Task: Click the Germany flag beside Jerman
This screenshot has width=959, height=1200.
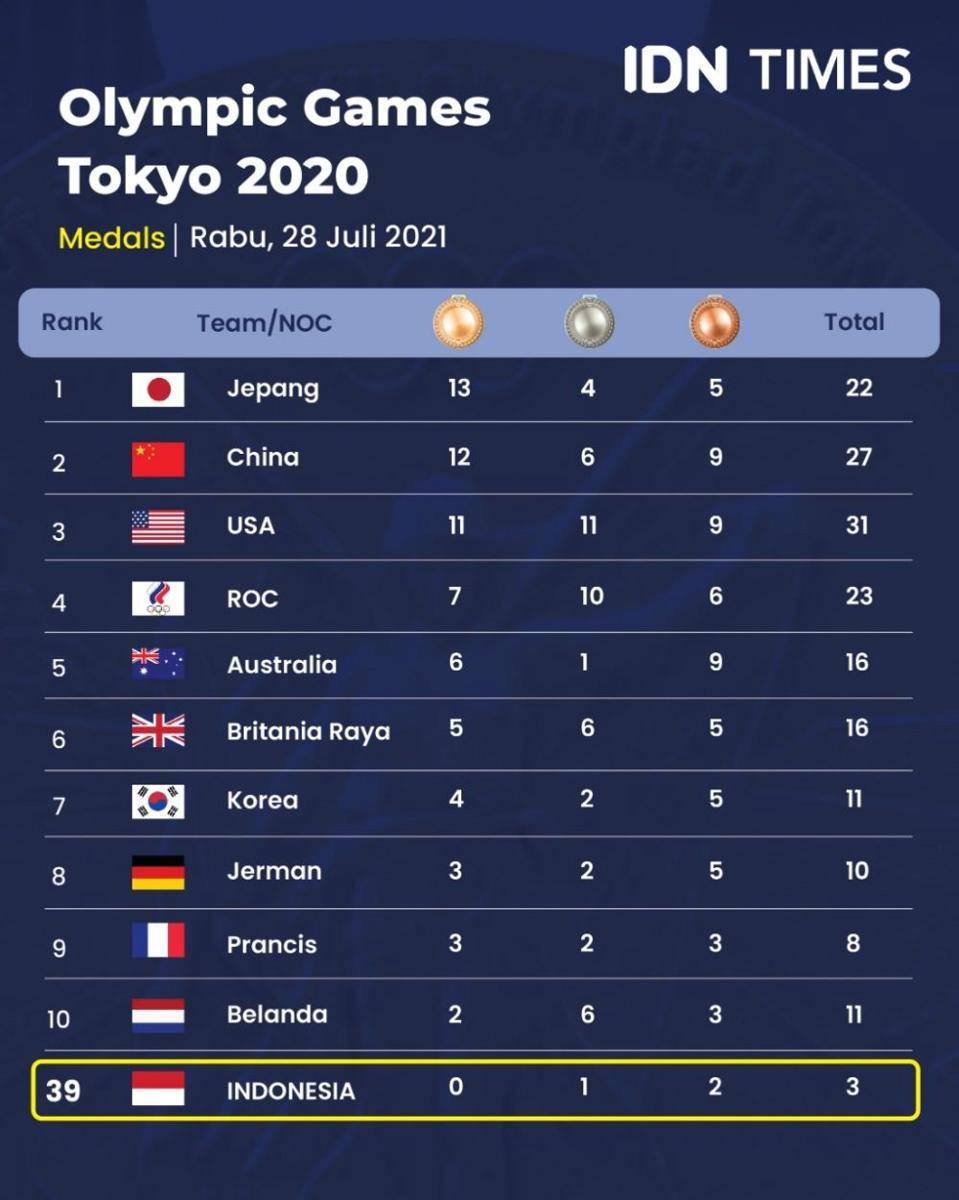Action: (158, 872)
